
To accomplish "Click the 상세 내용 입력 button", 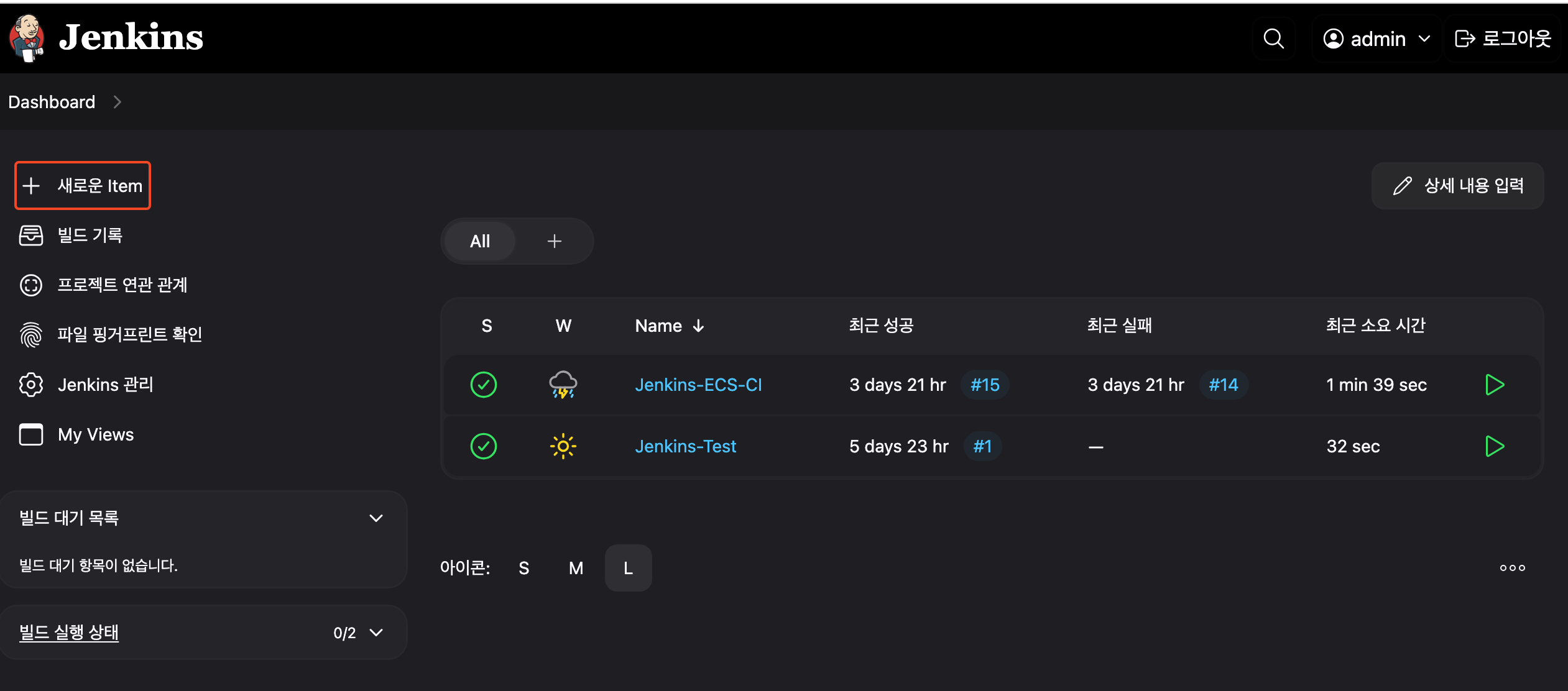I will pyautogui.click(x=1457, y=186).
